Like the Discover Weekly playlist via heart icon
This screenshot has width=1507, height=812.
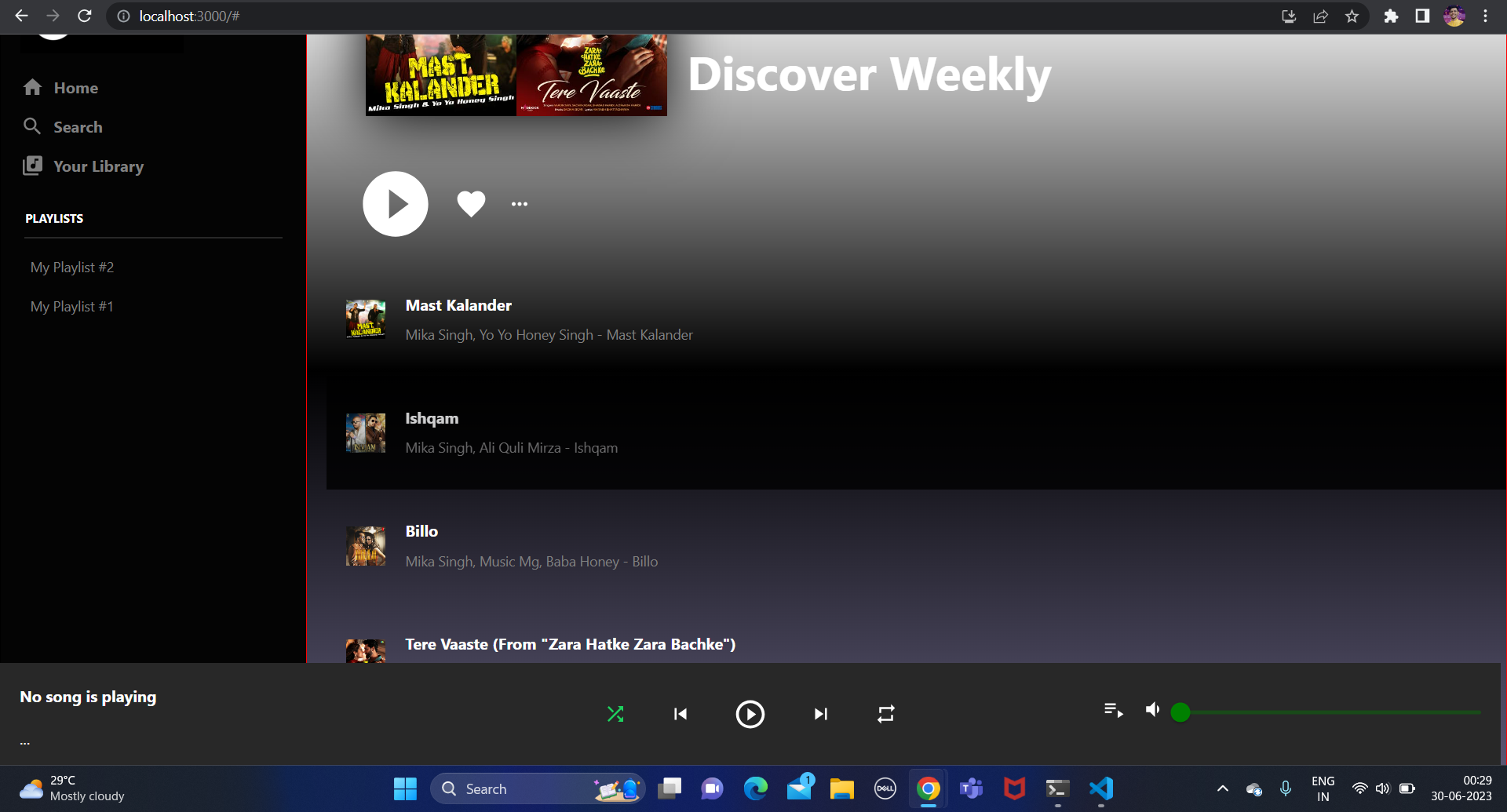point(470,203)
